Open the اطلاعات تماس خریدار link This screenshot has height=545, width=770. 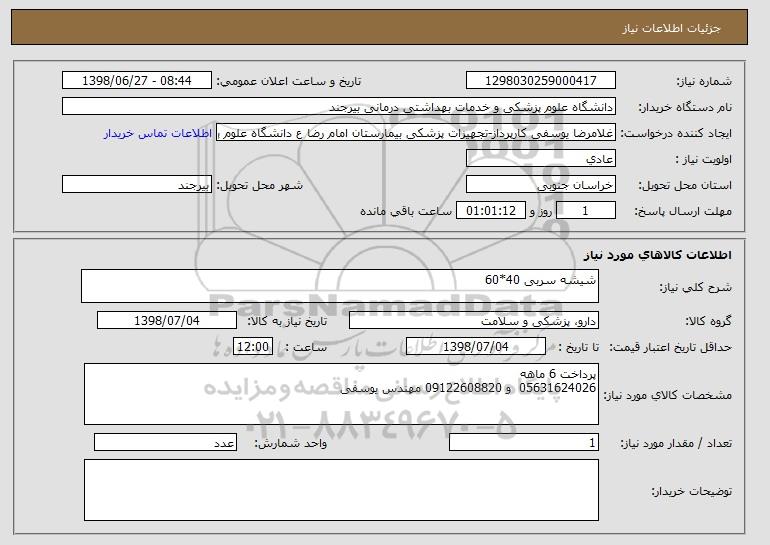[158, 134]
